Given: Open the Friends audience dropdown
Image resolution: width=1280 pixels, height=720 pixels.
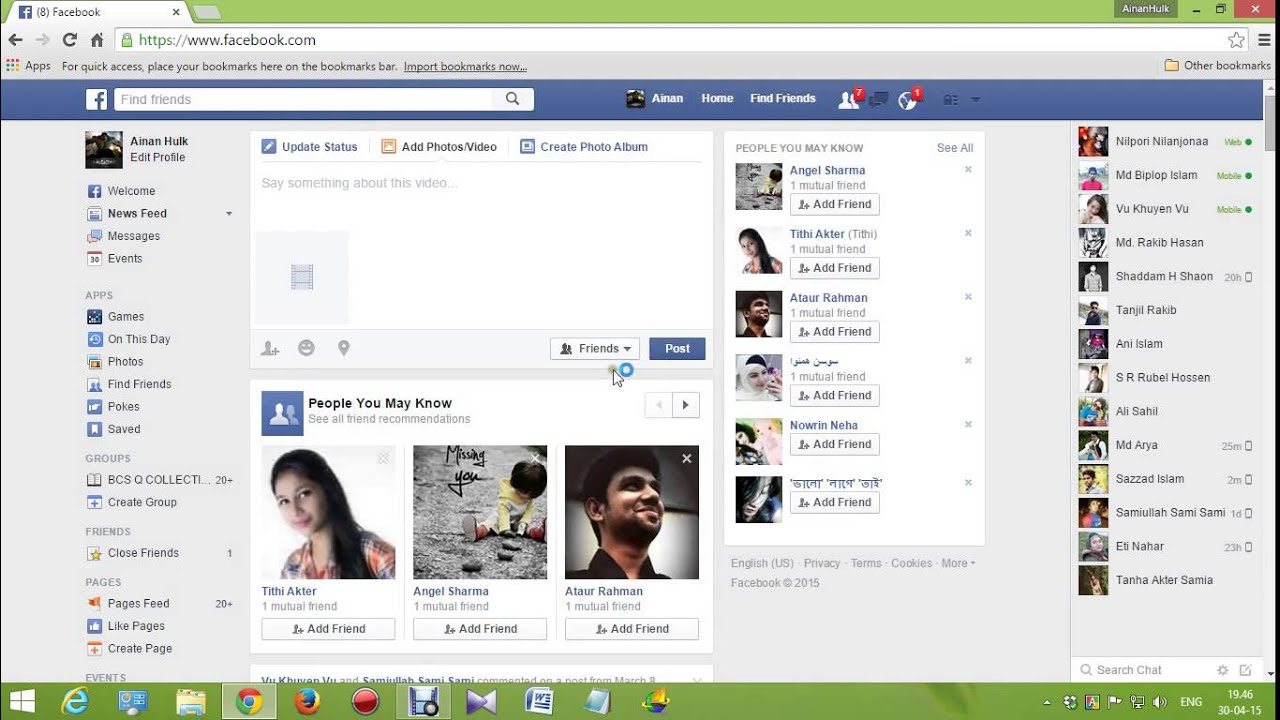Looking at the screenshot, I should click(595, 348).
